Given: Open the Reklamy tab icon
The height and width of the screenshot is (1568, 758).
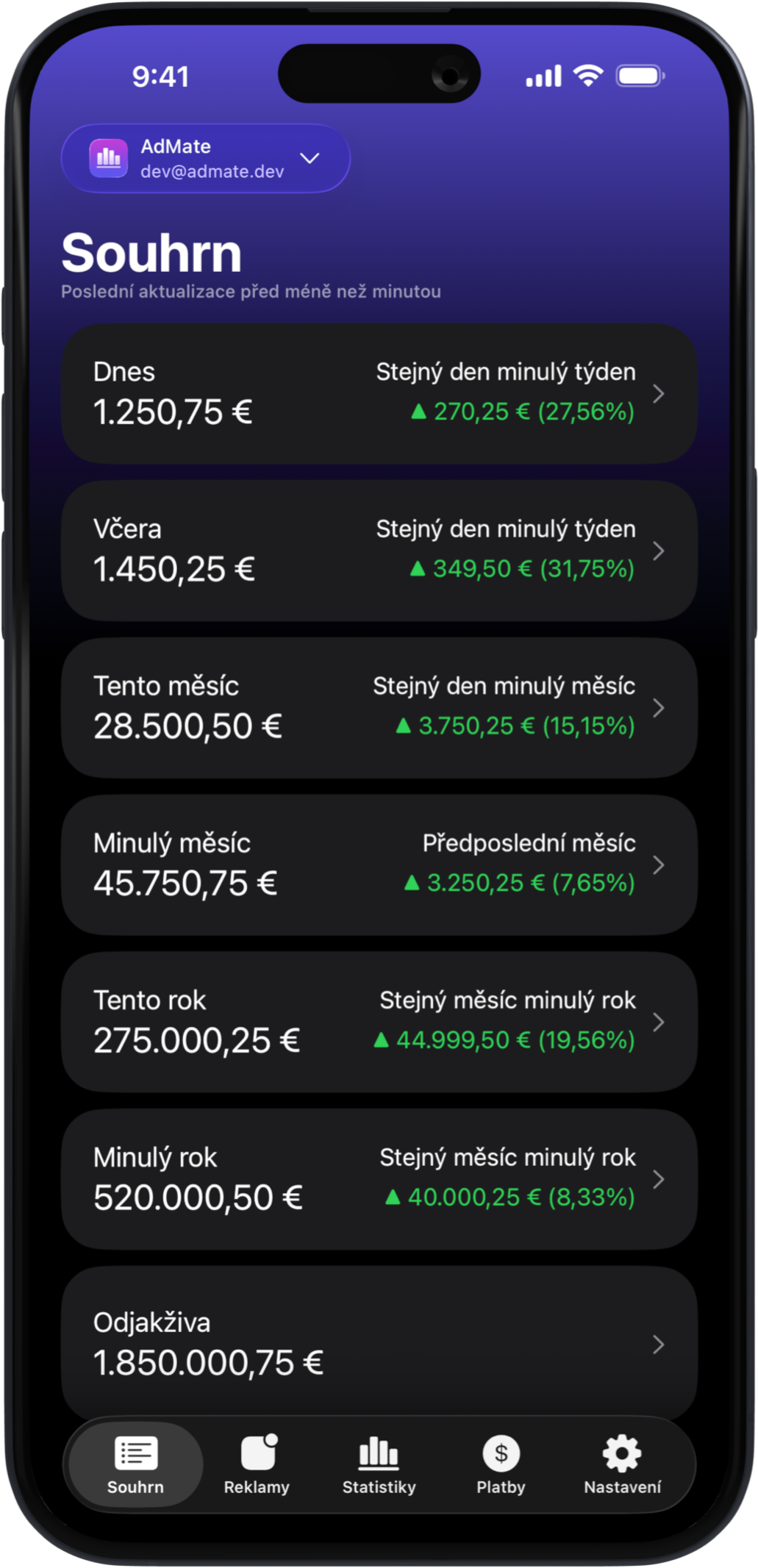Looking at the screenshot, I should [258, 1453].
